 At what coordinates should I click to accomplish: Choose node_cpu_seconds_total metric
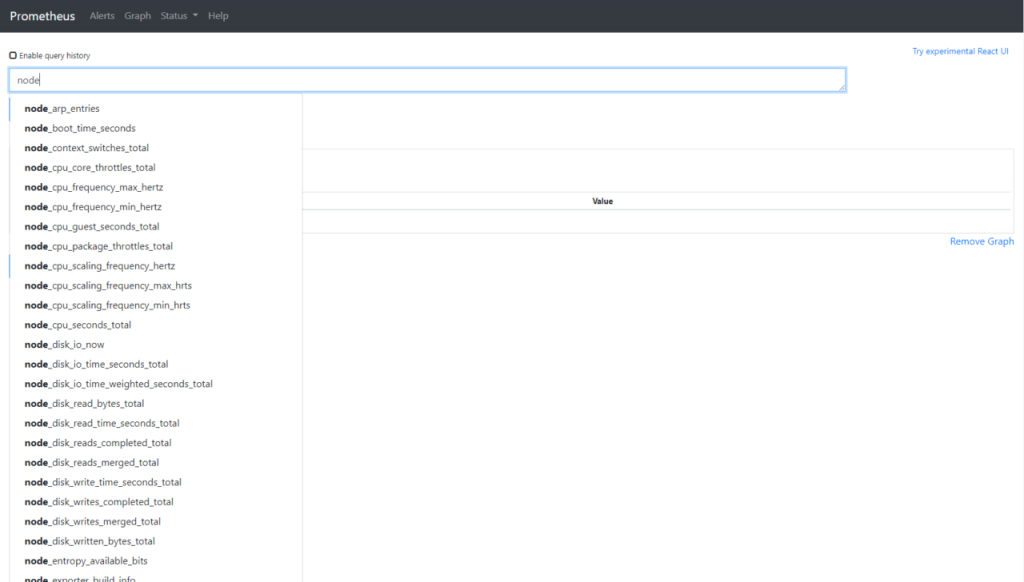point(156,325)
